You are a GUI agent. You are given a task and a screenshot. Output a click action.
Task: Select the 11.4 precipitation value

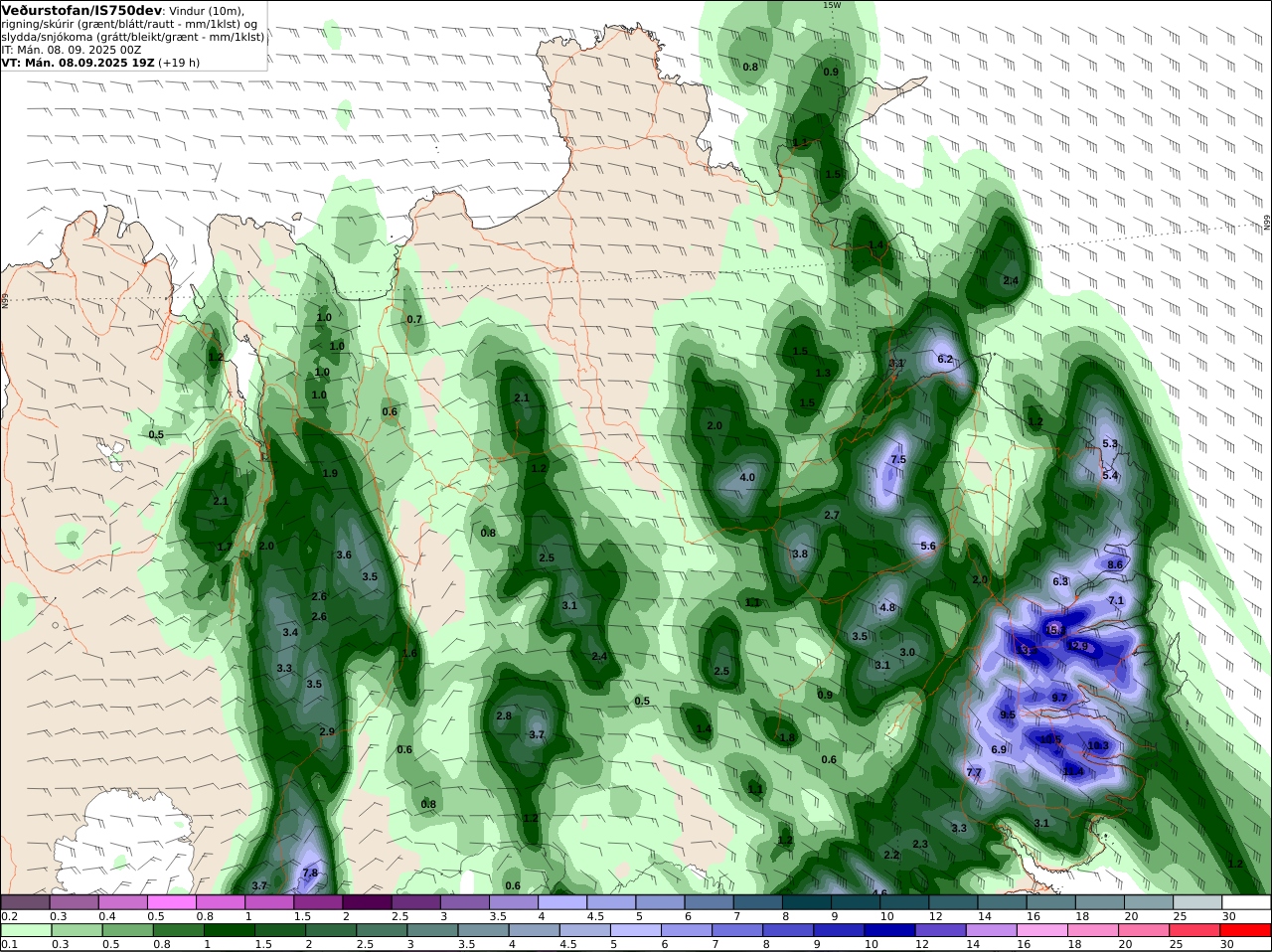coord(1073,771)
